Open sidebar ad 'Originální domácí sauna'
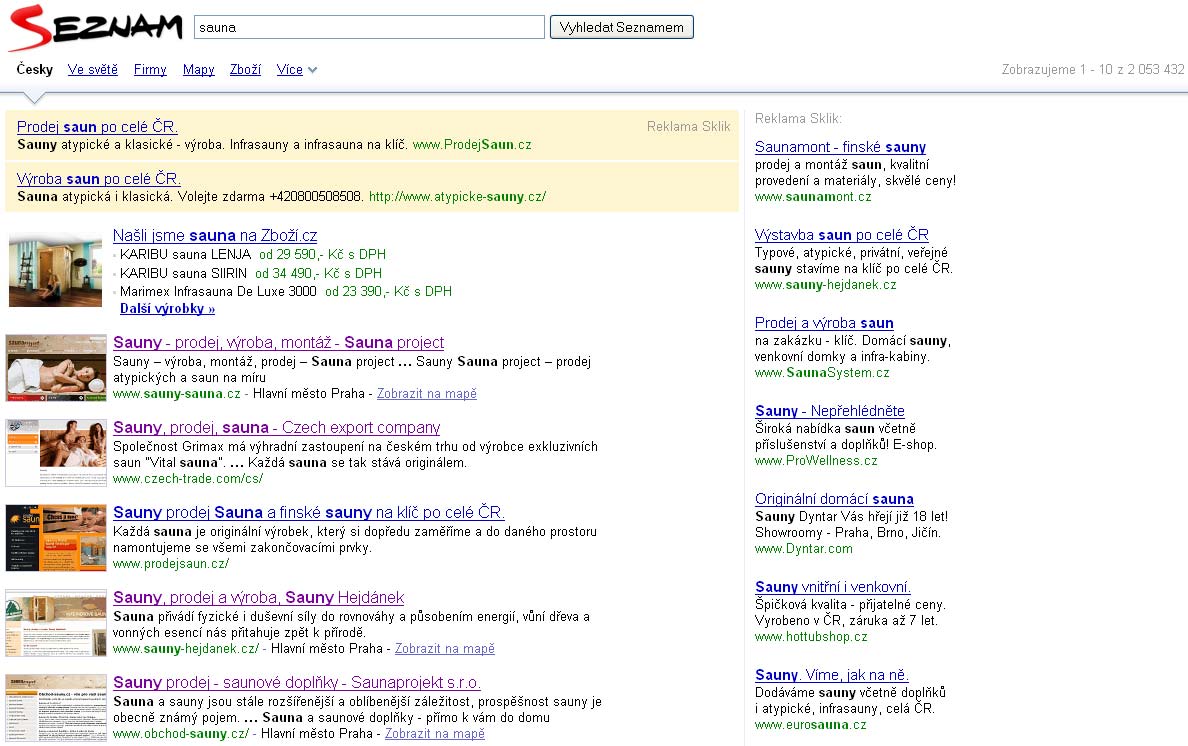This screenshot has width=1188, height=746. pos(834,499)
